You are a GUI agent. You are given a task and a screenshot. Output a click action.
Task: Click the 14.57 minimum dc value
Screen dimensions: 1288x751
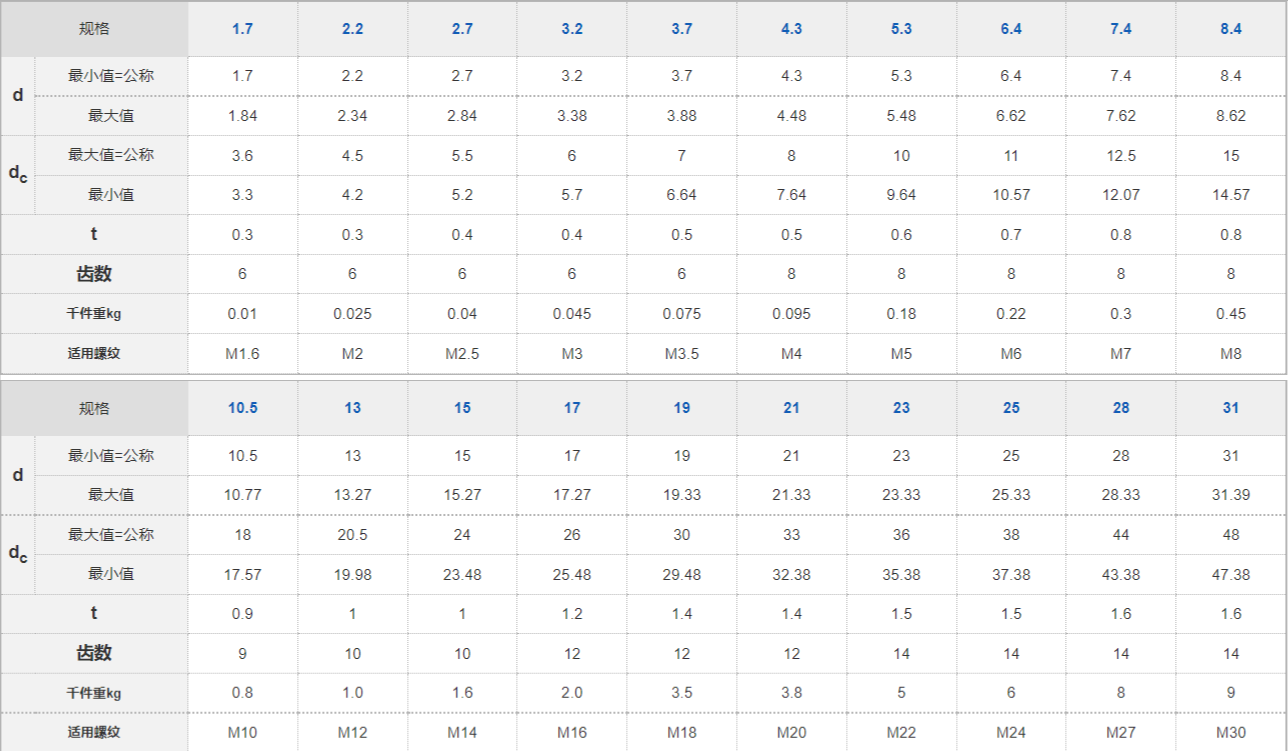coord(1231,195)
